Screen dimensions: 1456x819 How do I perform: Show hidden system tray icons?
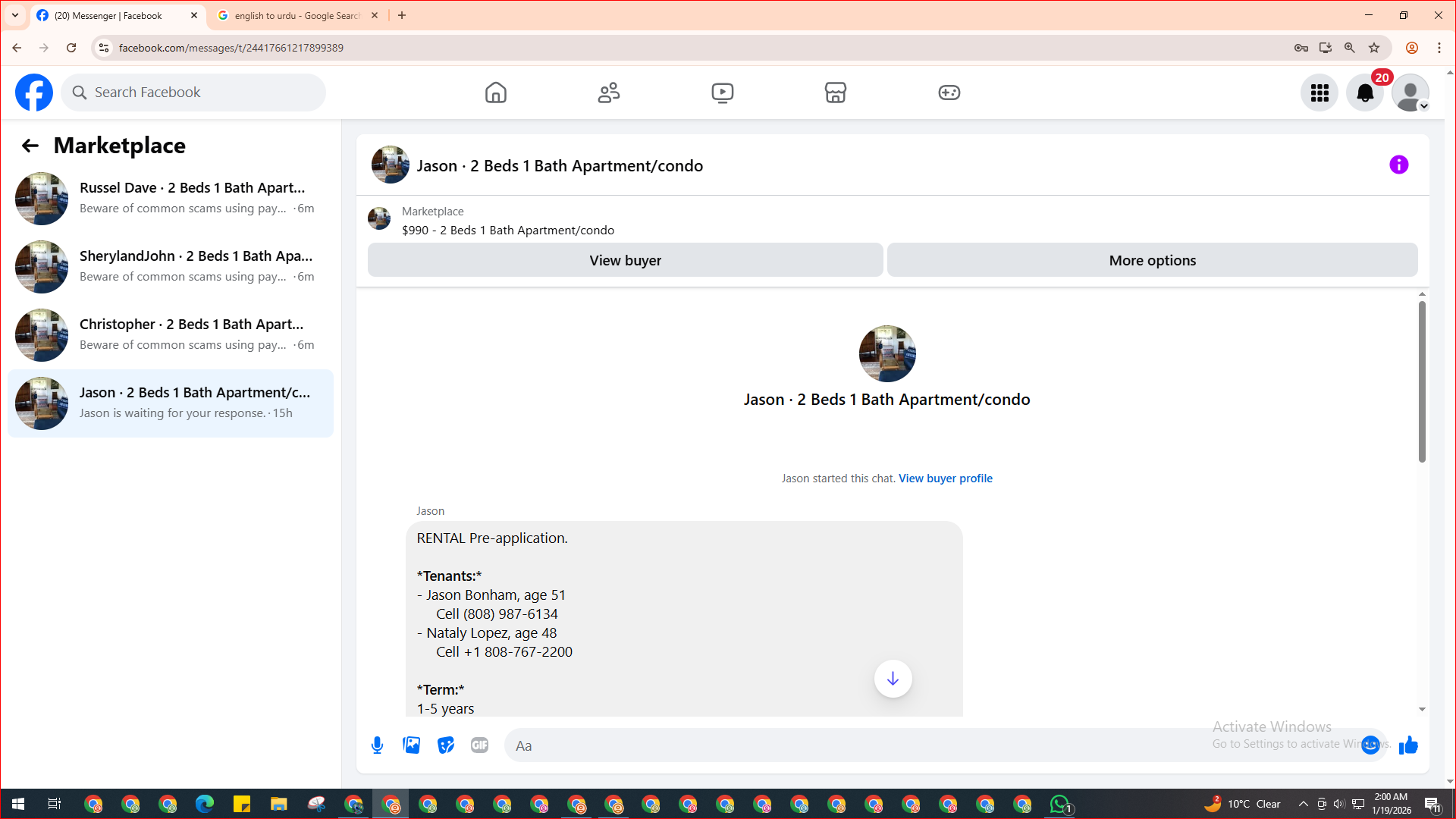(x=1304, y=804)
